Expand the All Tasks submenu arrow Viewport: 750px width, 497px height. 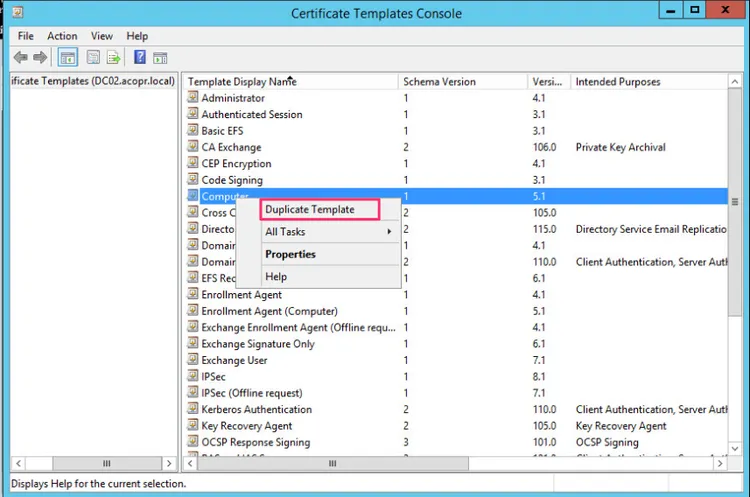(389, 232)
